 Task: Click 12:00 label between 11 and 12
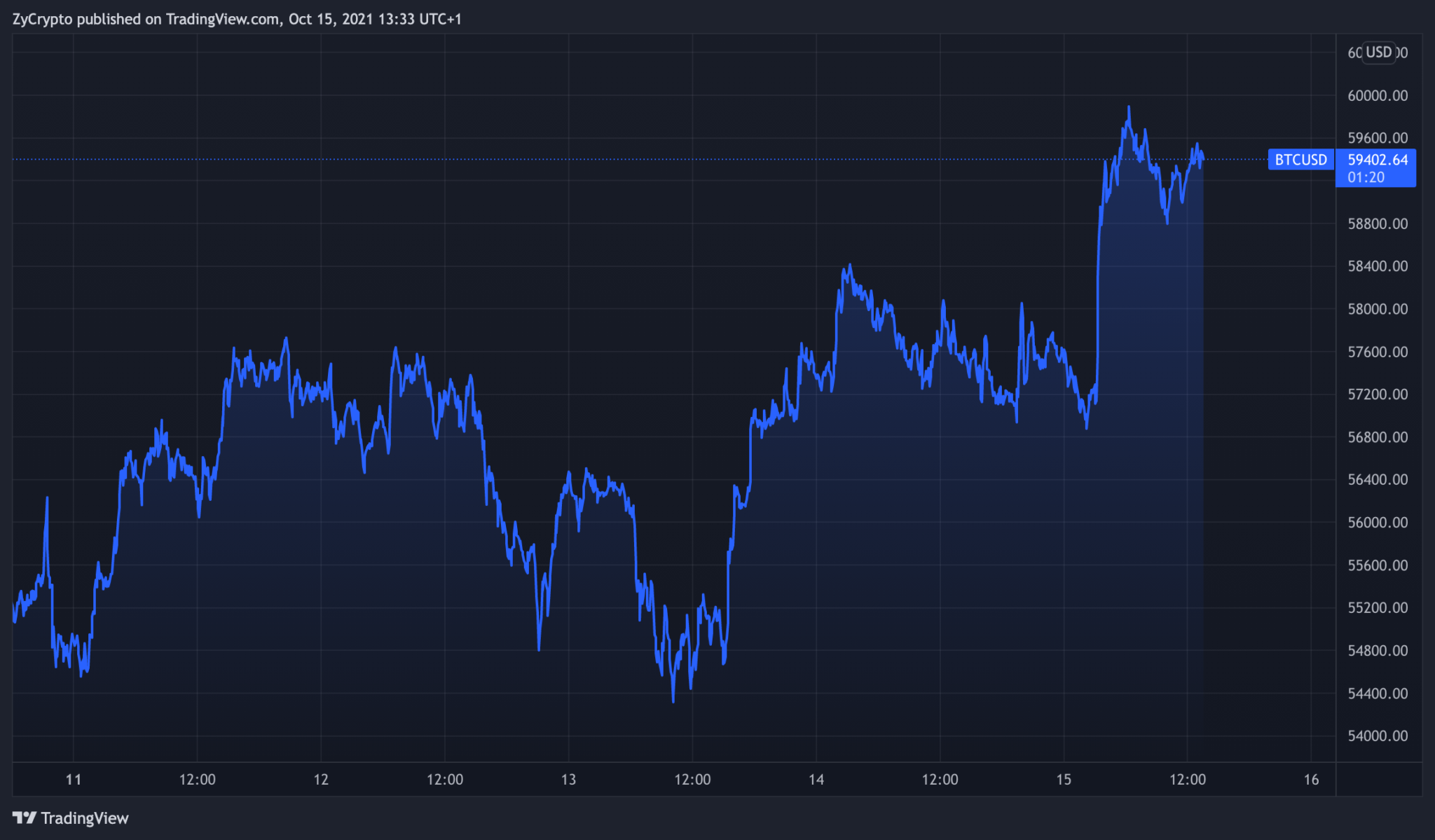(198, 780)
